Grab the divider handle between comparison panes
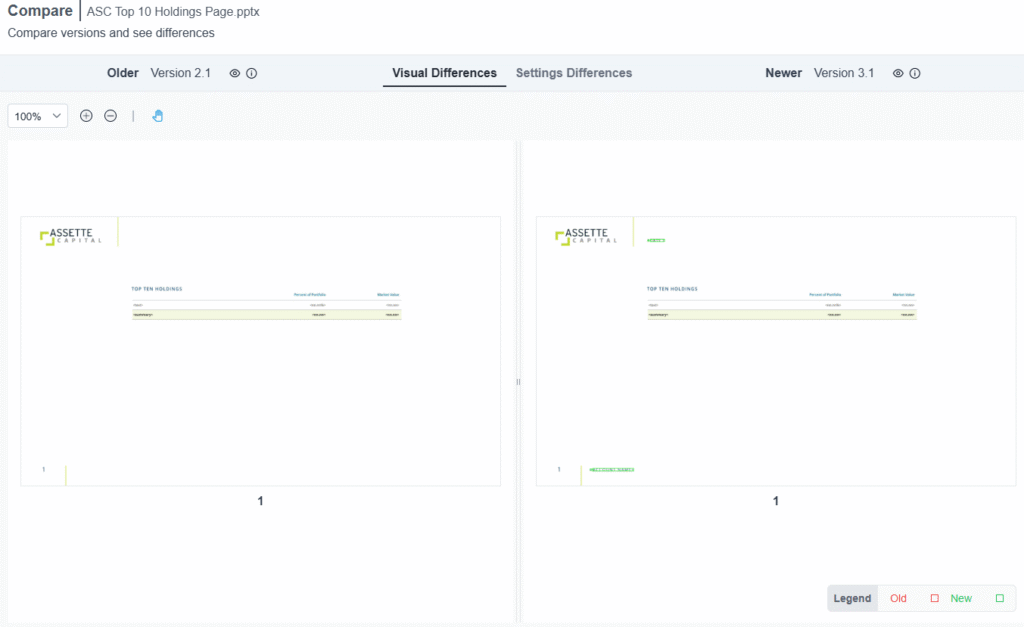The width and height of the screenshot is (1024, 627). tap(518, 382)
